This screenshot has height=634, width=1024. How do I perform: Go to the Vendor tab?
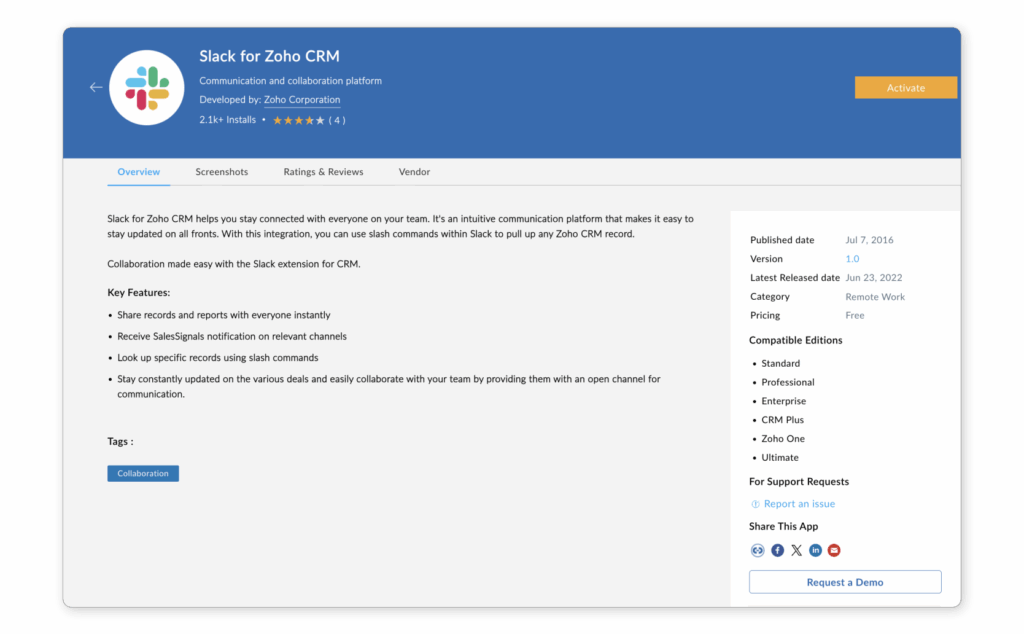414,172
